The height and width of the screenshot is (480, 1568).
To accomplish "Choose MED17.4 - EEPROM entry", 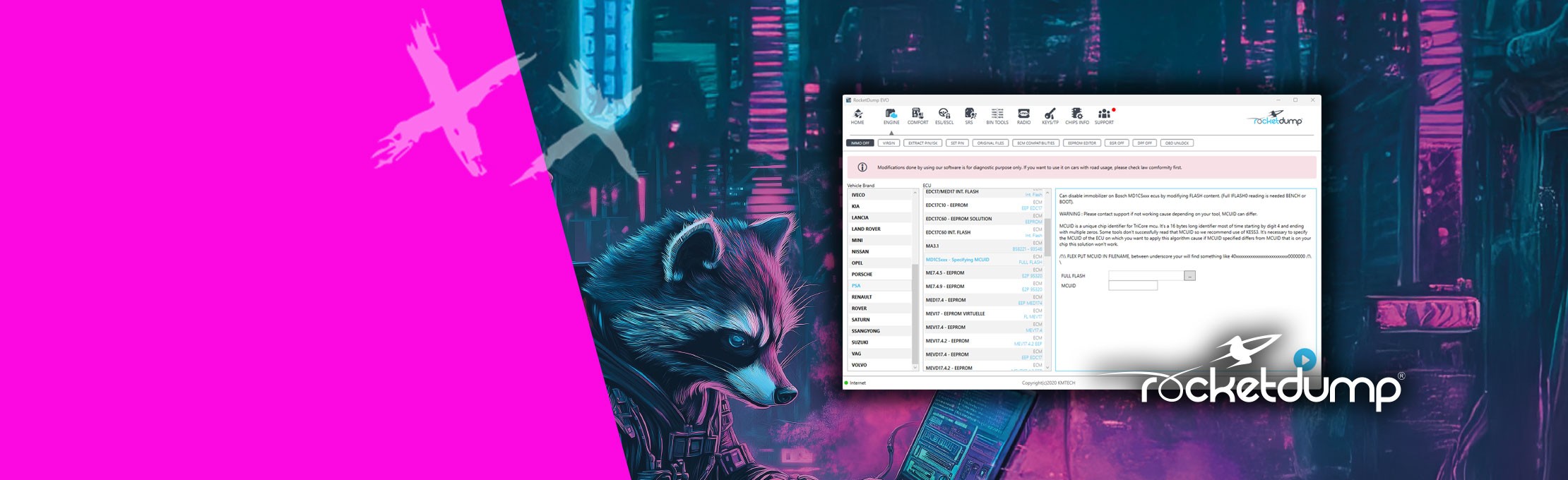I will 984,300.
